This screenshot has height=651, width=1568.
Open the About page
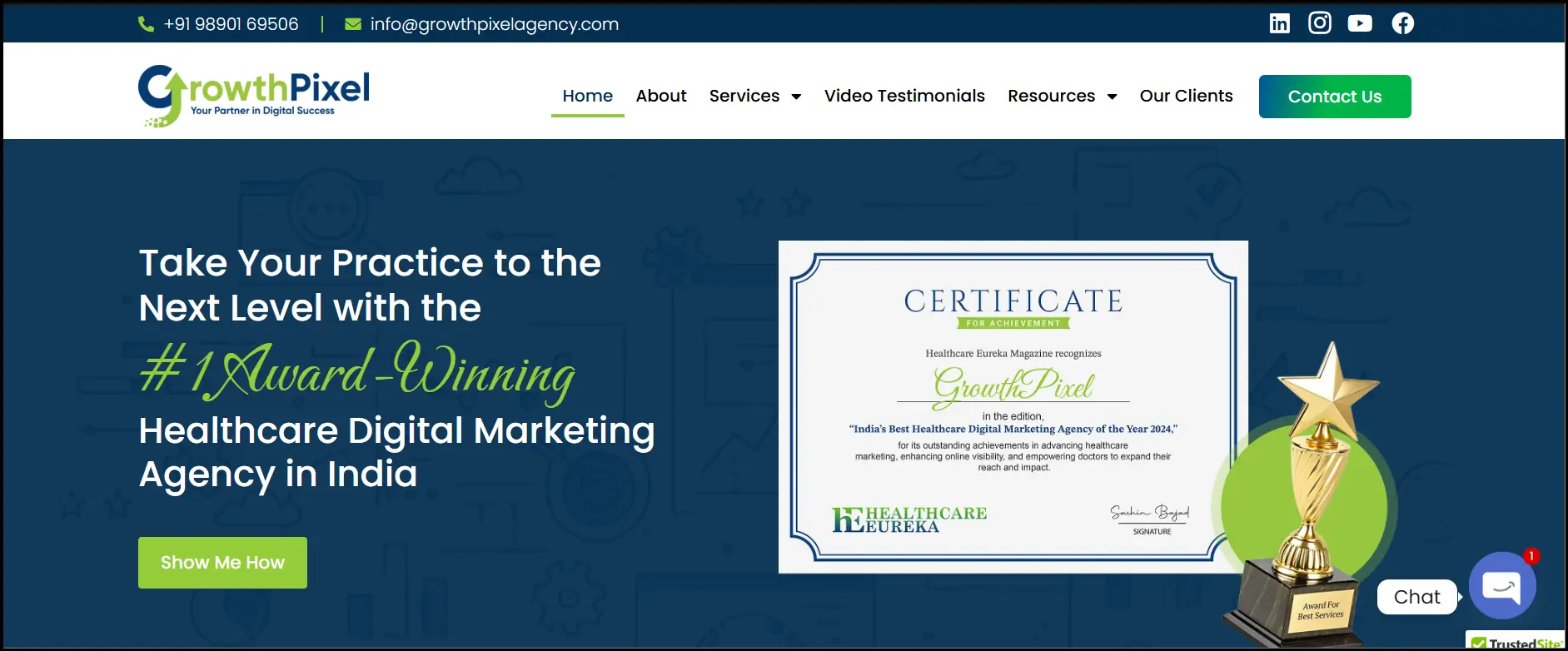coord(661,96)
